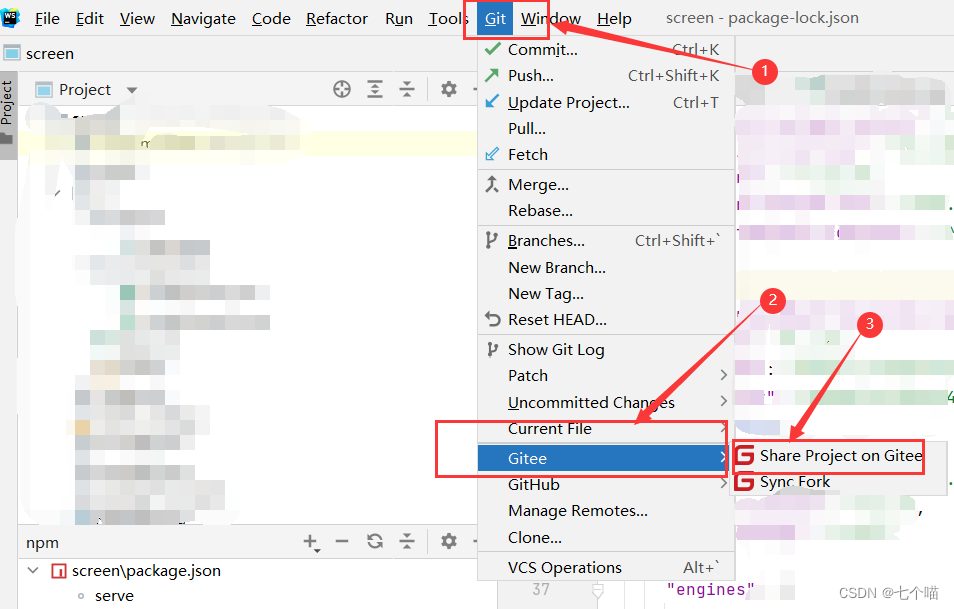Open the Refactor menu
This screenshot has width=954, height=609.
click(x=336, y=18)
